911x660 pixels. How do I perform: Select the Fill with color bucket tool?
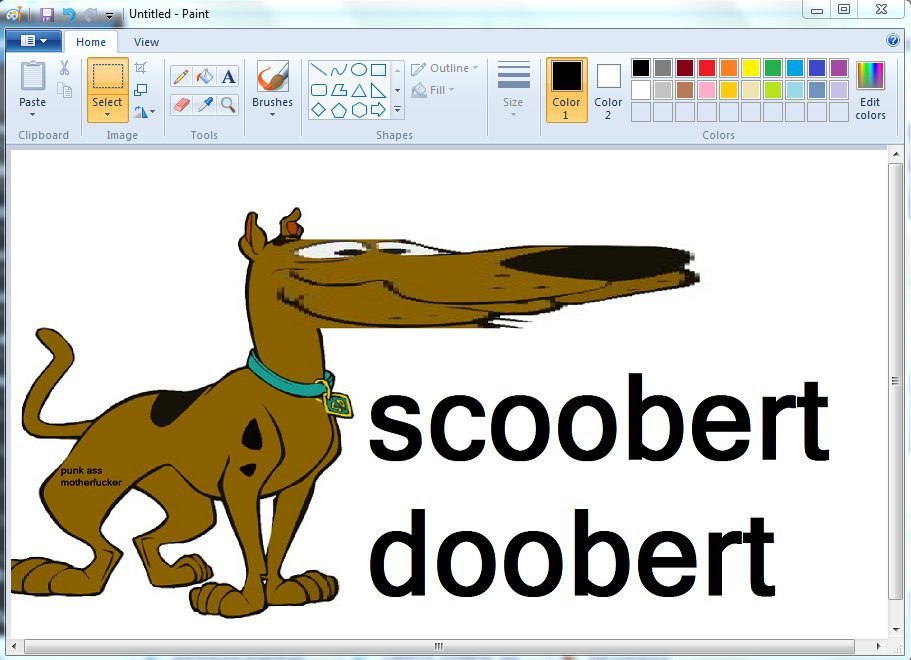(x=205, y=76)
